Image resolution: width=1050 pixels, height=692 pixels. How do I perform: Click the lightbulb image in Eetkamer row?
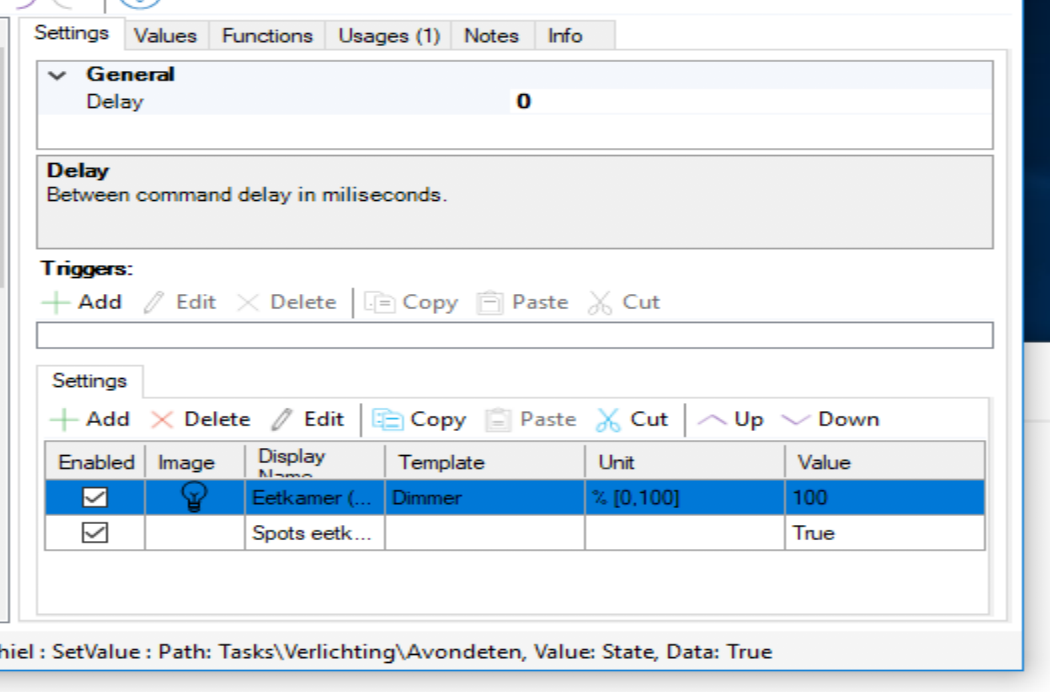[x=194, y=497]
